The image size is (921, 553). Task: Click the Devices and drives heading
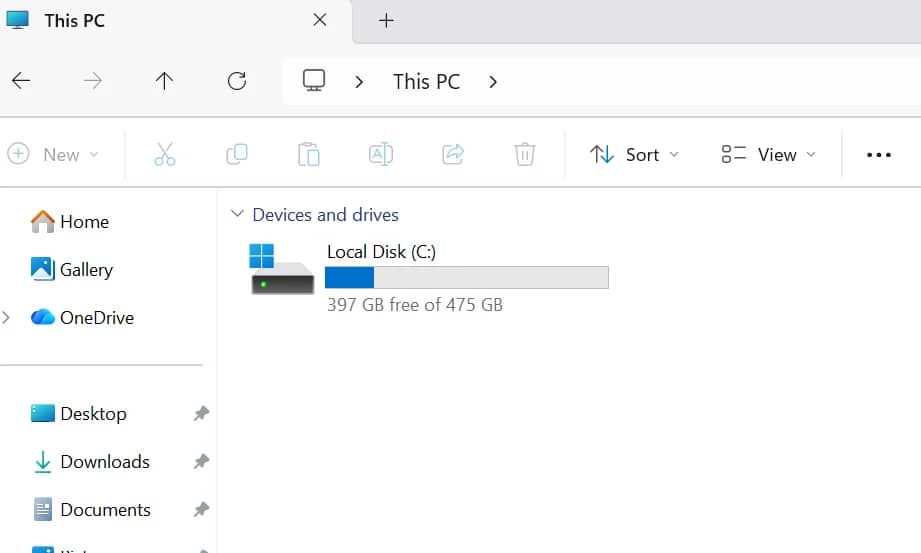pos(325,215)
